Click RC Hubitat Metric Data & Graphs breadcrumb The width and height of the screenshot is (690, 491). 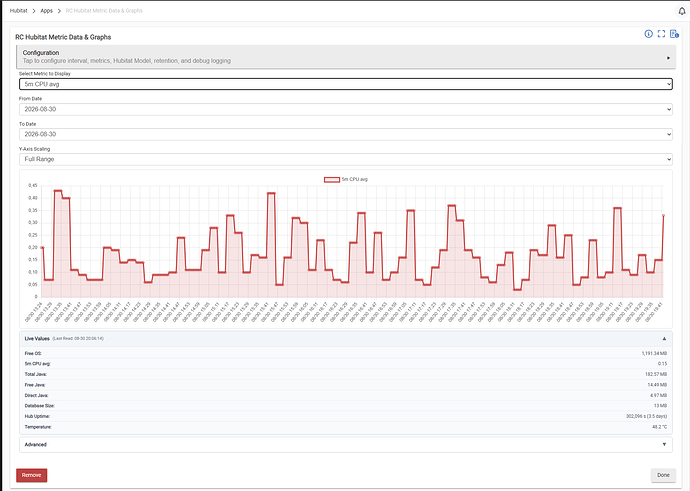coord(104,11)
